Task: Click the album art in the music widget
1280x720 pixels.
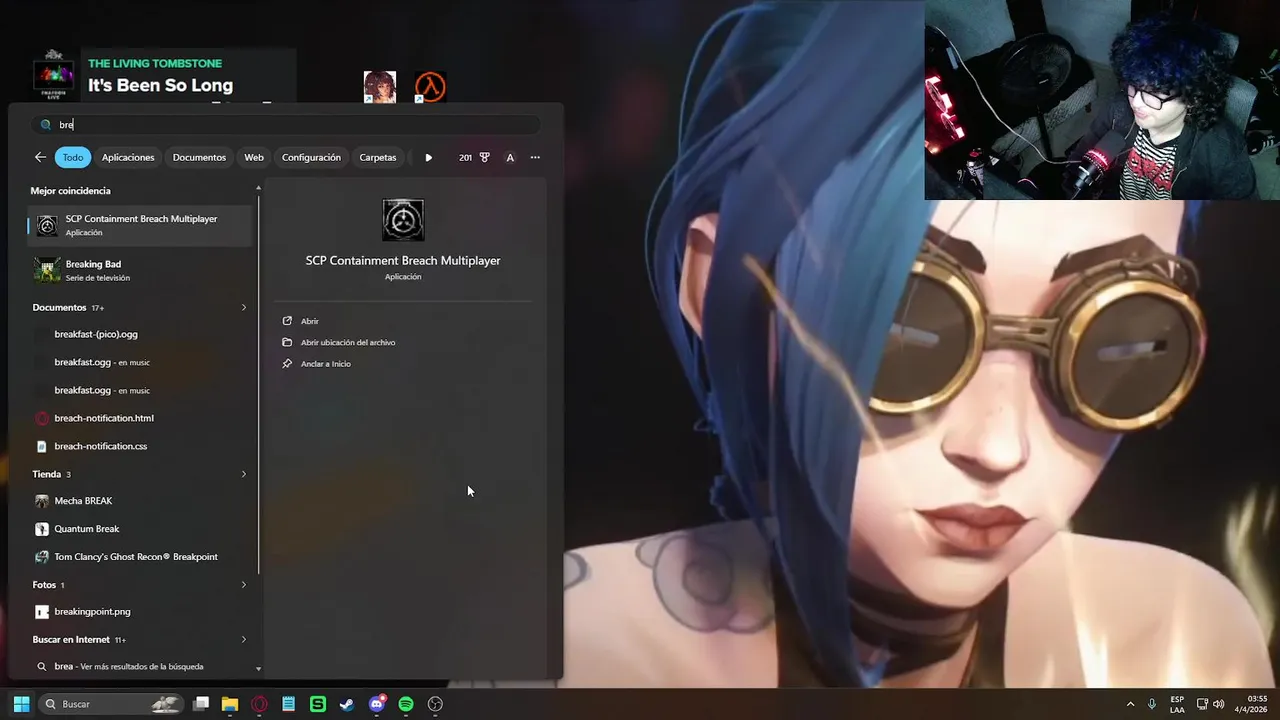Action: point(54,74)
